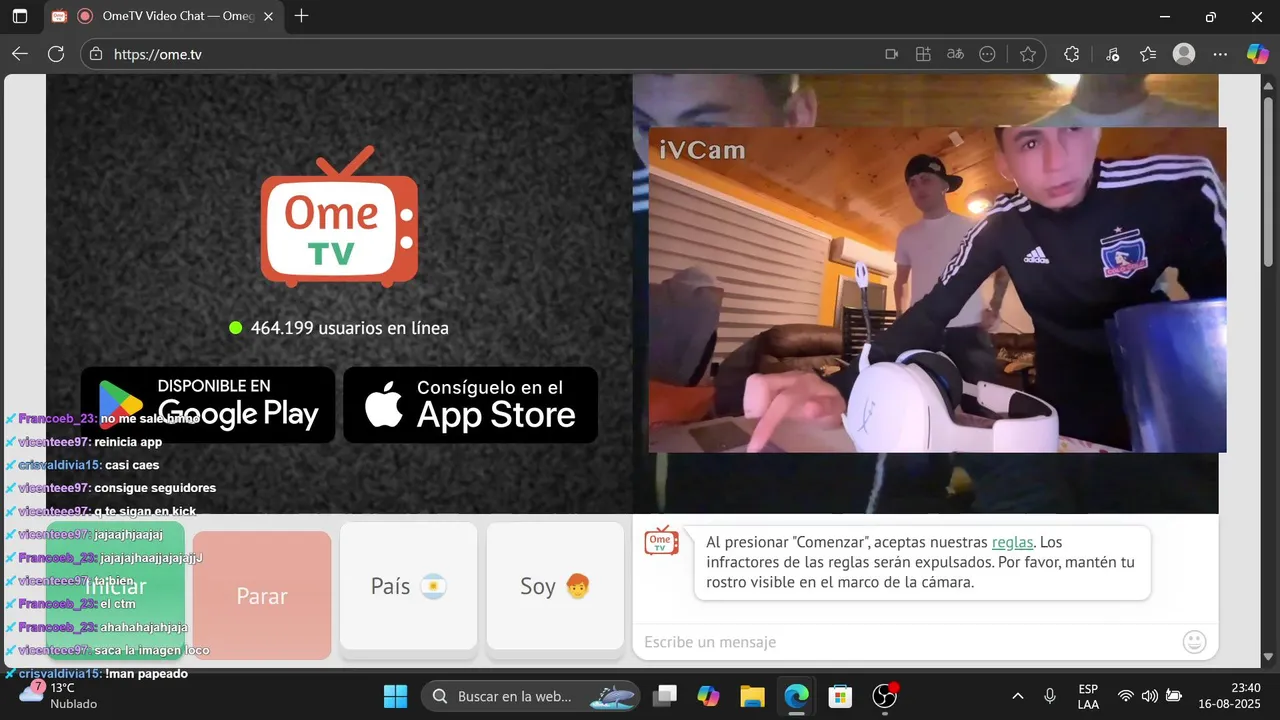The width and height of the screenshot is (1280, 720).
Task: Open the Edge tab actions menu
Action: 20,16
